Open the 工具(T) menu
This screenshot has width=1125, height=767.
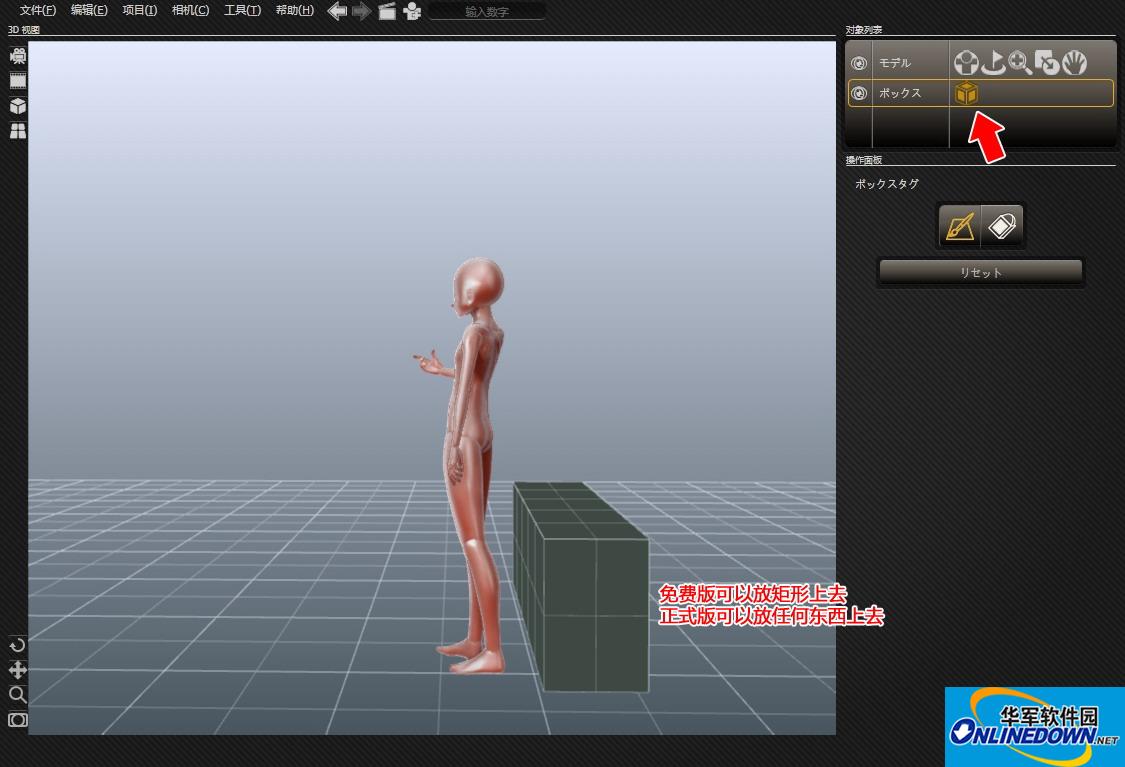point(242,11)
